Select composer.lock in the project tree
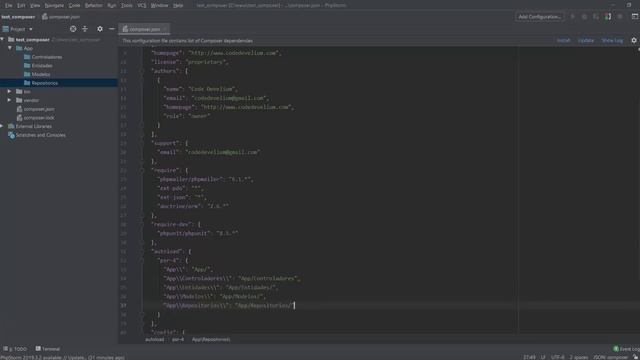The width and height of the screenshot is (640, 360). coord(39,118)
